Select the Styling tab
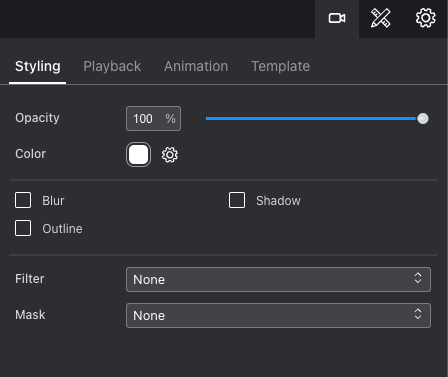Image resolution: width=448 pixels, height=377 pixels. pos(38,66)
